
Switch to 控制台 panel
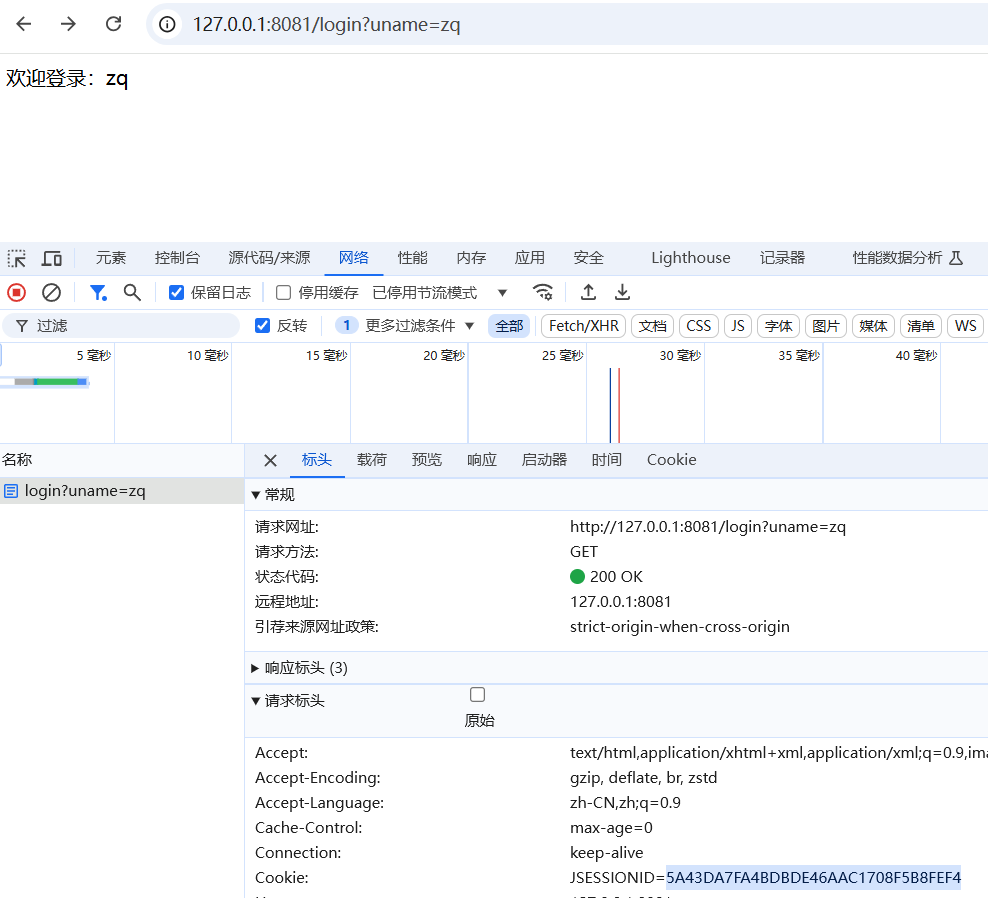click(177, 258)
